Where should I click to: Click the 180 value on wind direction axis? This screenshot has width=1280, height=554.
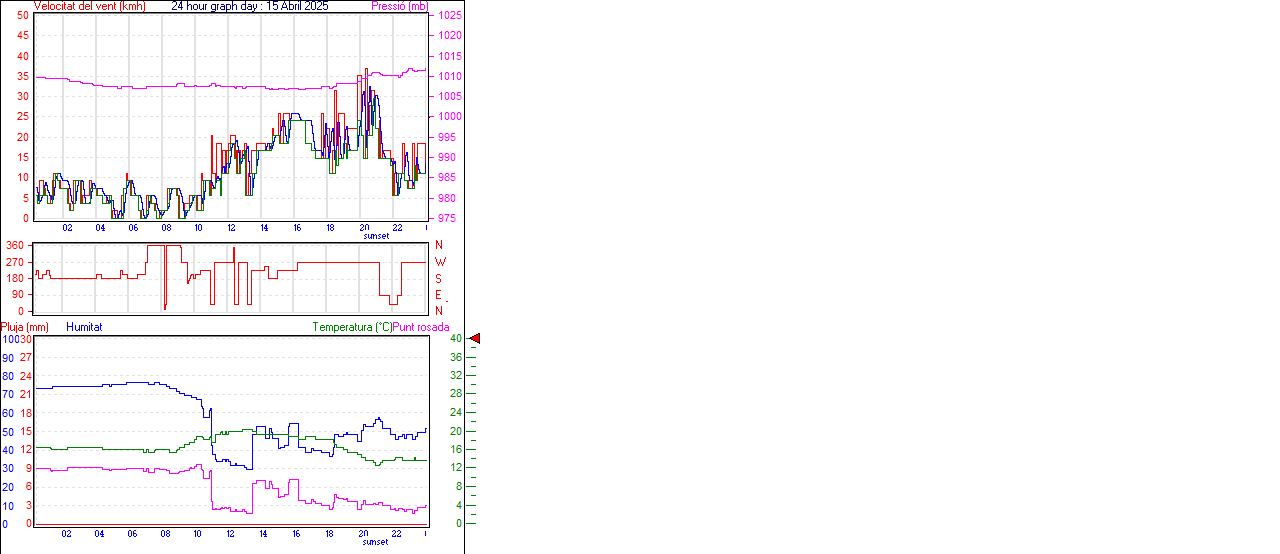coord(15,278)
